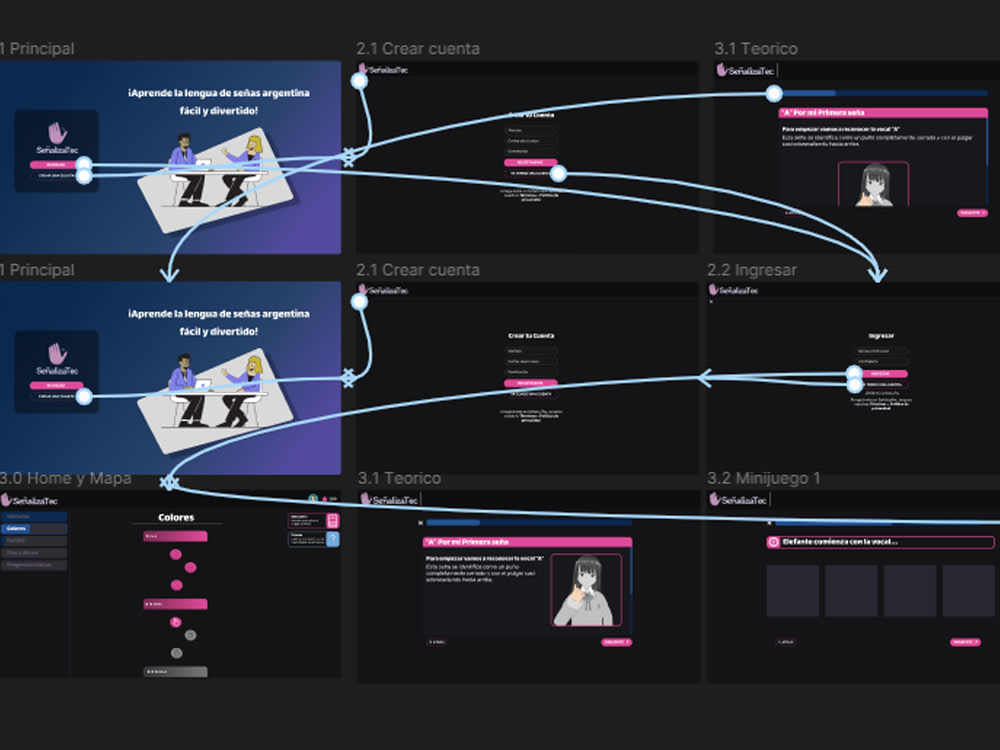Click the back button in lower 3.1 Teorico
The image size is (1000, 750).
(x=437, y=642)
